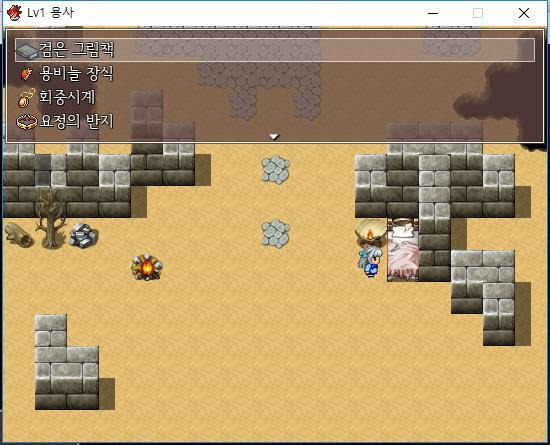The image size is (550, 445).
Task: Click the round table with candle
Action: pyautogui.click(x=370, y=233)
